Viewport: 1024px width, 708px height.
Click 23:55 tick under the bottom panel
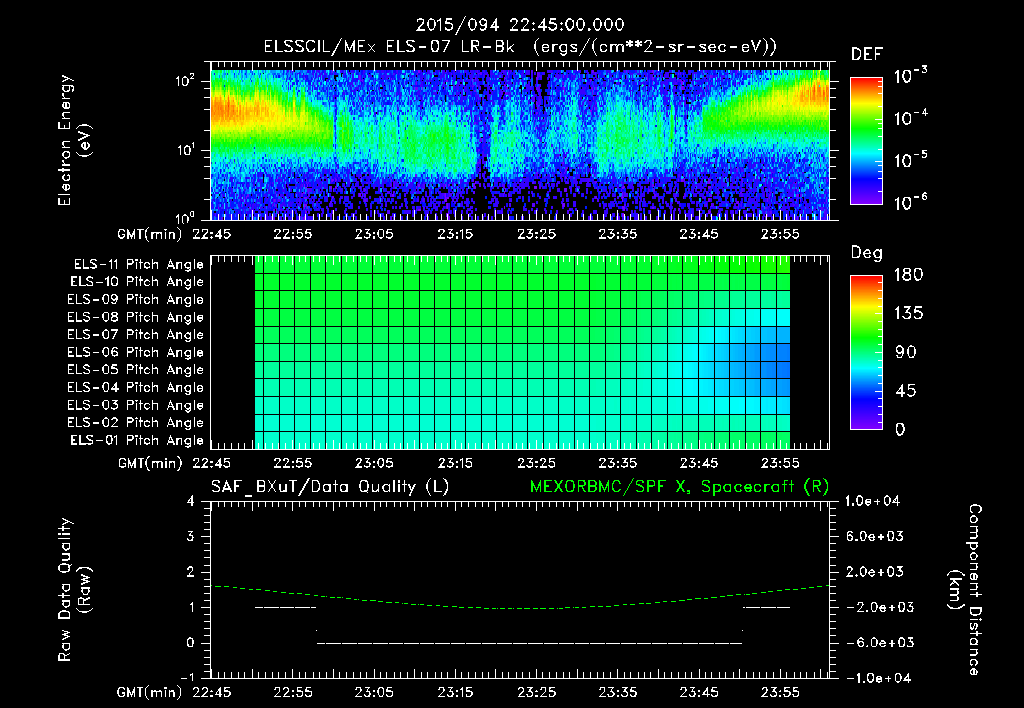780,692
